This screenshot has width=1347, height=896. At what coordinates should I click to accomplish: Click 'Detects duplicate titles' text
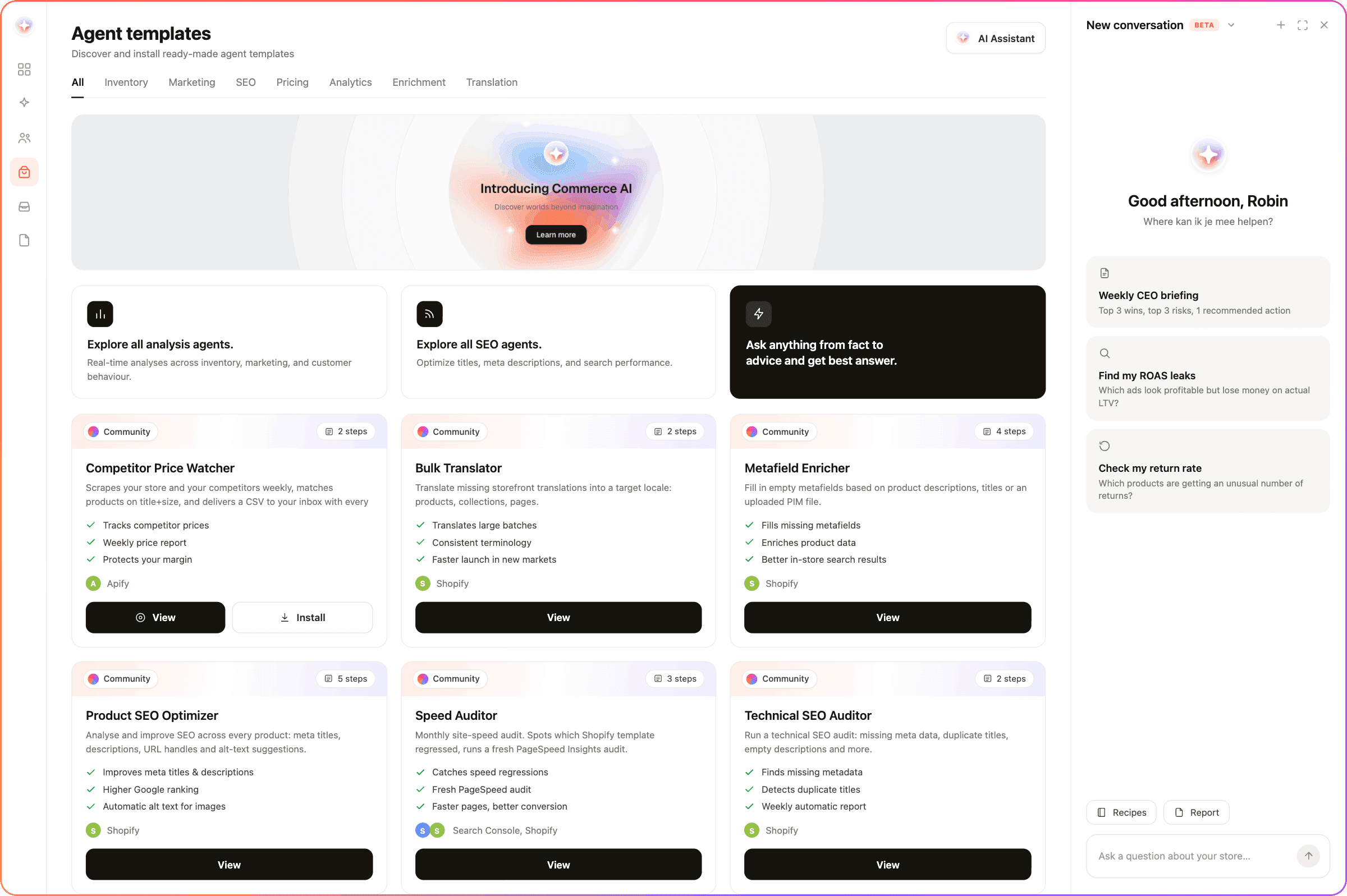810,789
